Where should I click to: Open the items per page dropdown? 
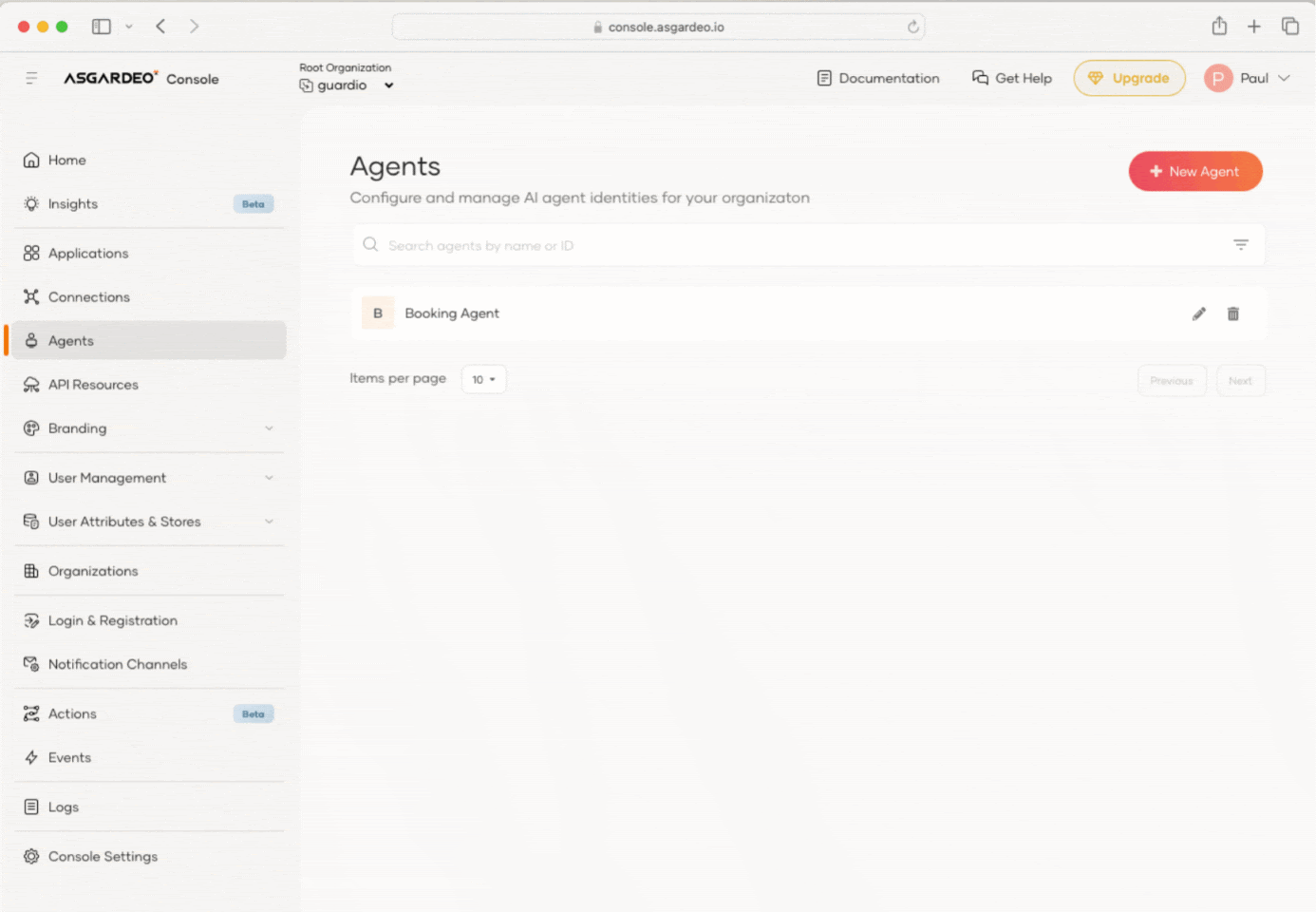(x=483, y=379)
